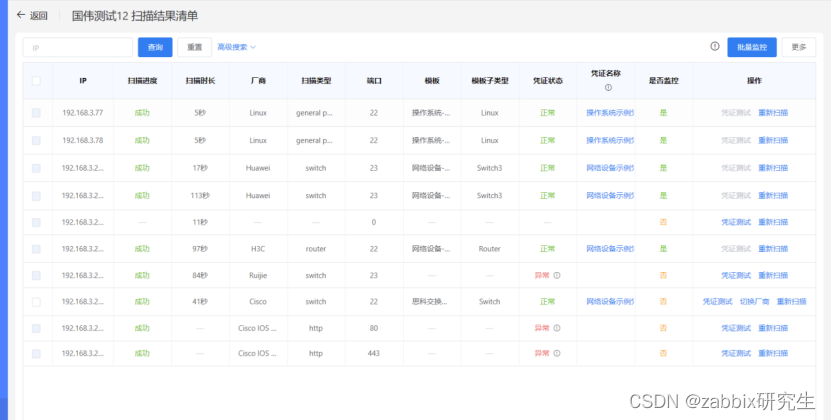Check the box for row 192.168.3.77
Image resolution: width=831 pixels, height=420 pixels.
(36, 112)
